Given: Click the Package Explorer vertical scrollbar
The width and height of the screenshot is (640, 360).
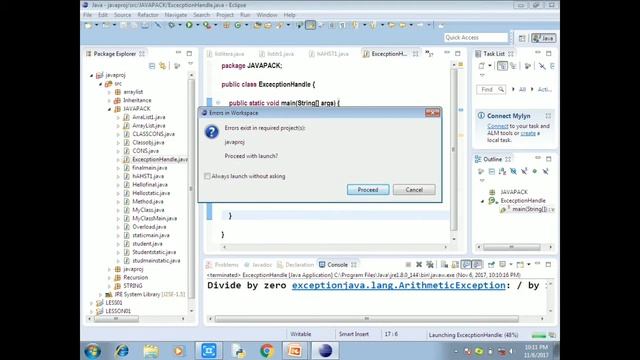Looking at the screenshot, I should tap(191, 189).
